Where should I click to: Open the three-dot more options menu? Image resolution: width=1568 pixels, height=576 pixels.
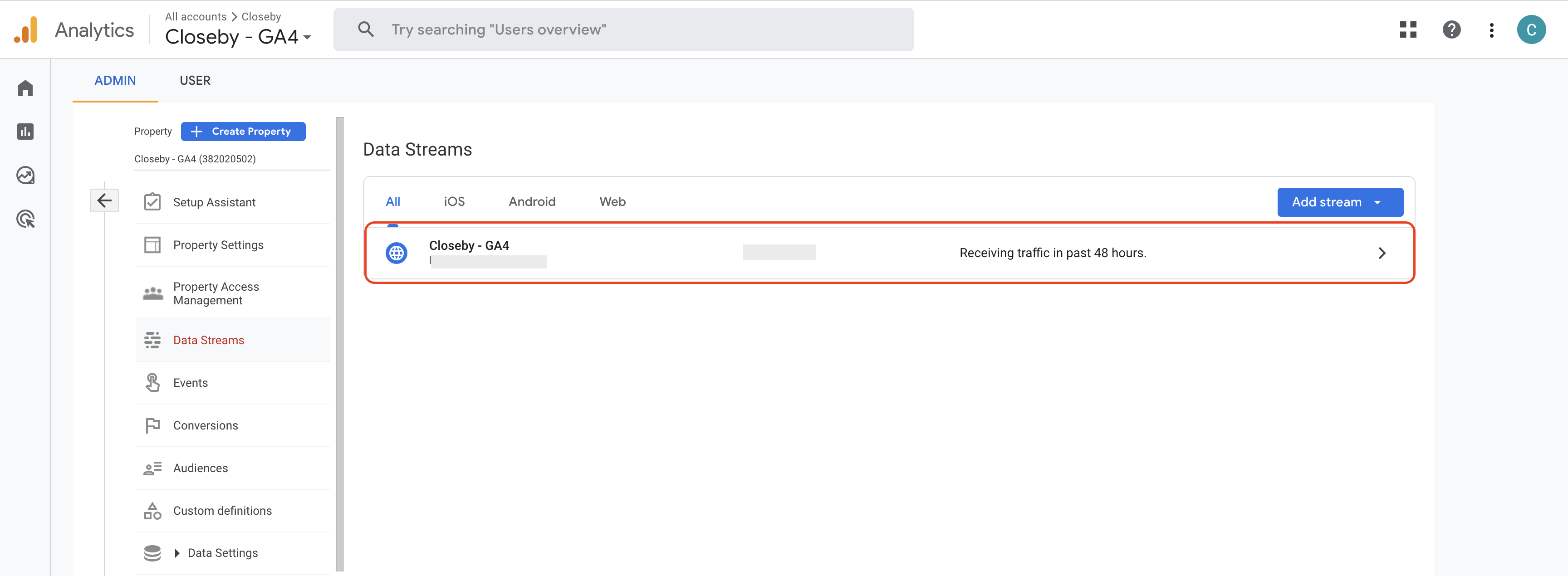pyautogui.click(x=1491, y=30)
